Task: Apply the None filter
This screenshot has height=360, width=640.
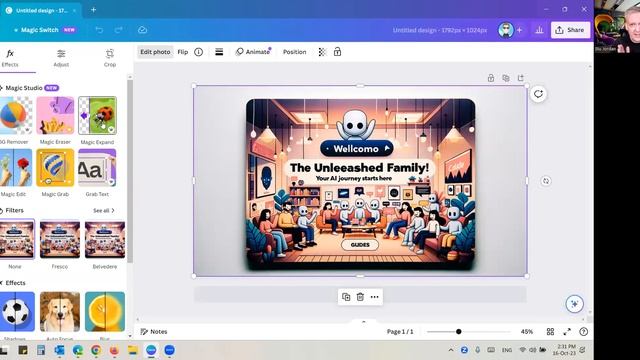Action: [16, 239]
